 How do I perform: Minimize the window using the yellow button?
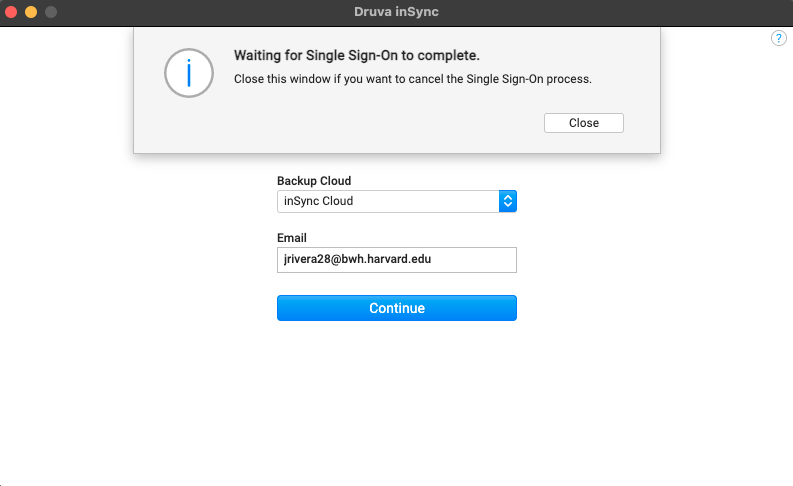tap(31, 12)
